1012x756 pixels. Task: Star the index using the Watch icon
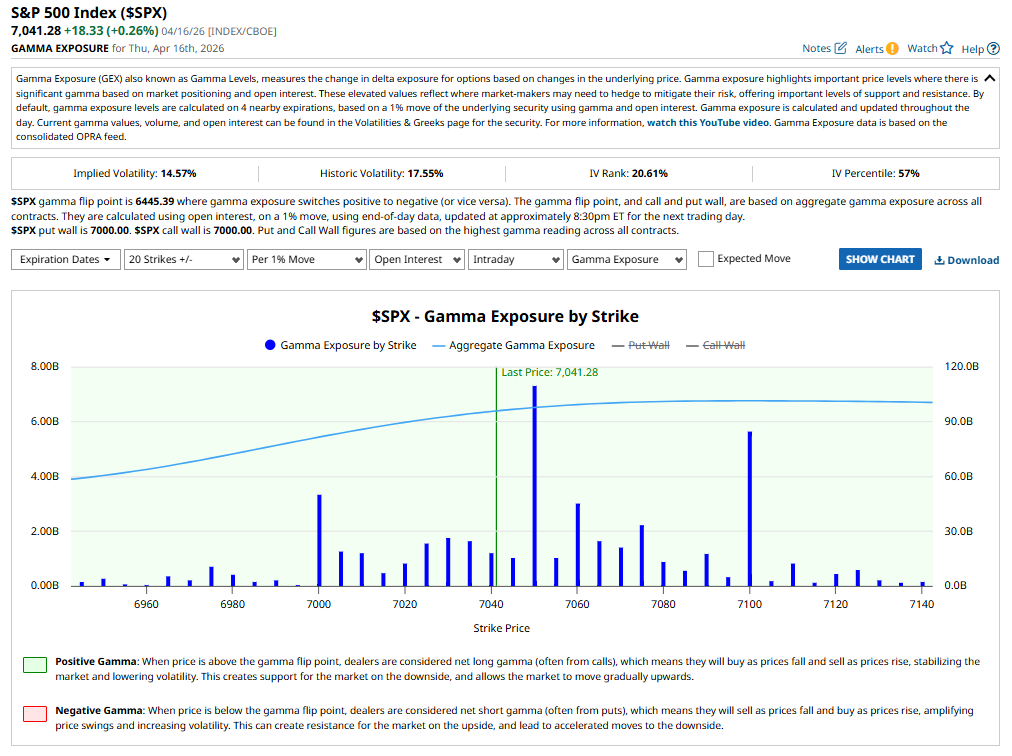pyautogui.click(x=946, y=48)
